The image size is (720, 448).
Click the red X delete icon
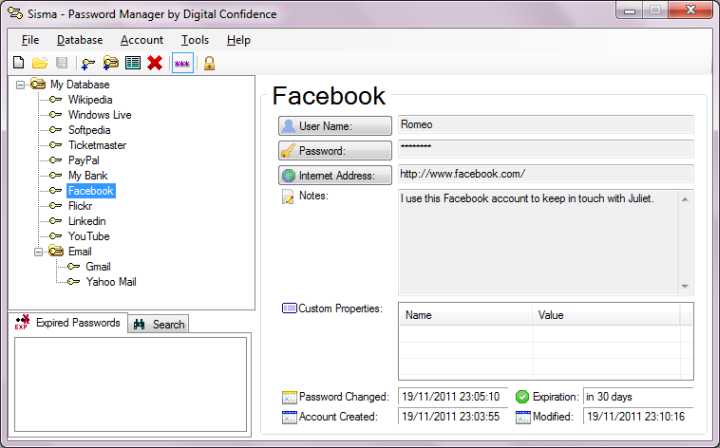click(x=154, y=63)
